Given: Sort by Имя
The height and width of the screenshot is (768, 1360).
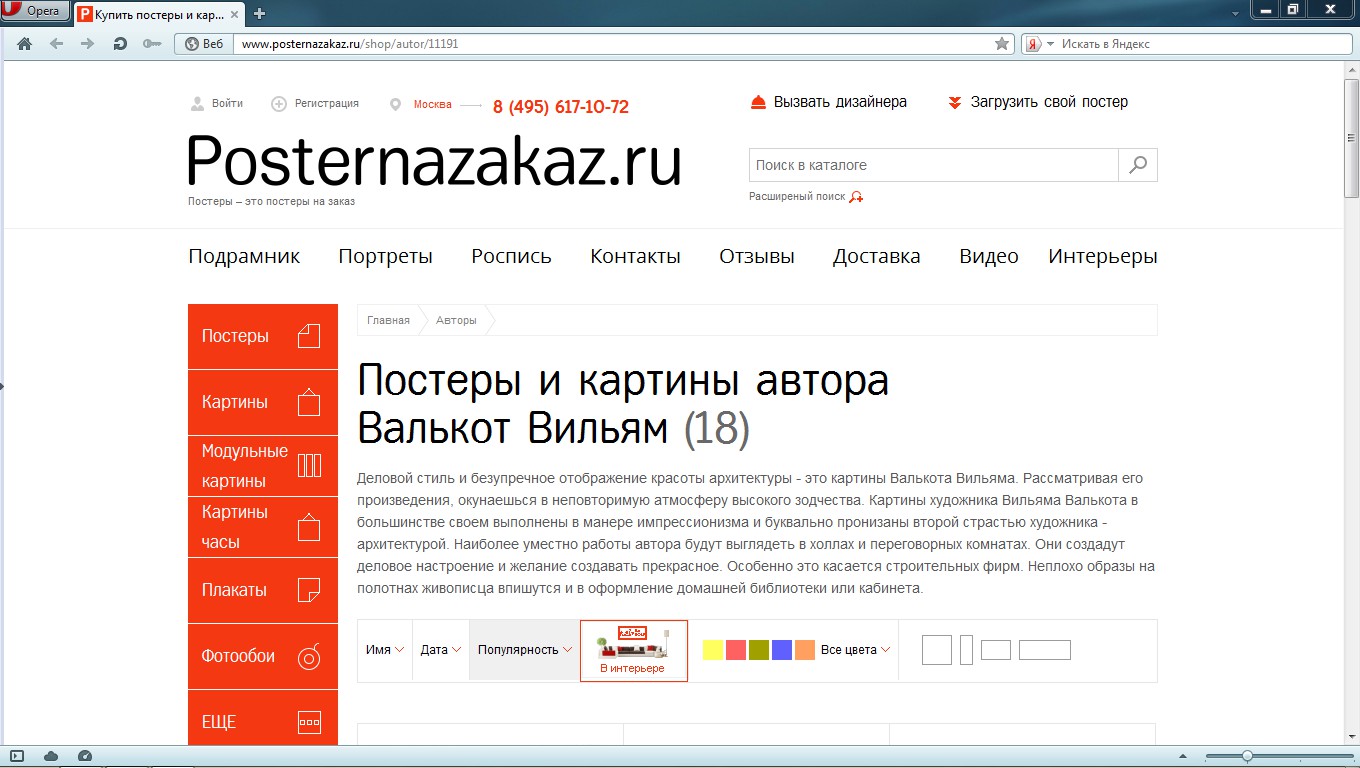Looking at the screenshot, I should click(x=385, y=650).
